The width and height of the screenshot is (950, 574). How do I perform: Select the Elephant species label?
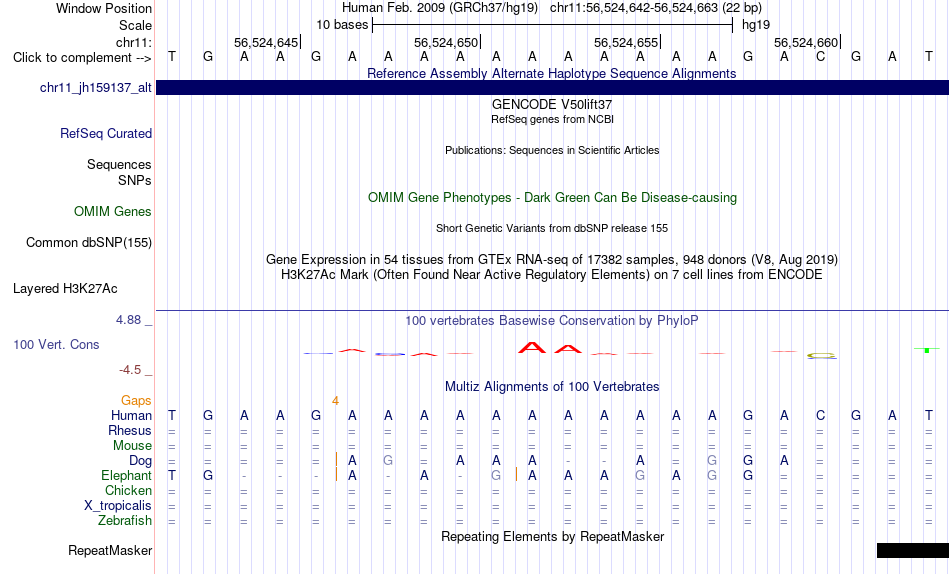point(127,476)
